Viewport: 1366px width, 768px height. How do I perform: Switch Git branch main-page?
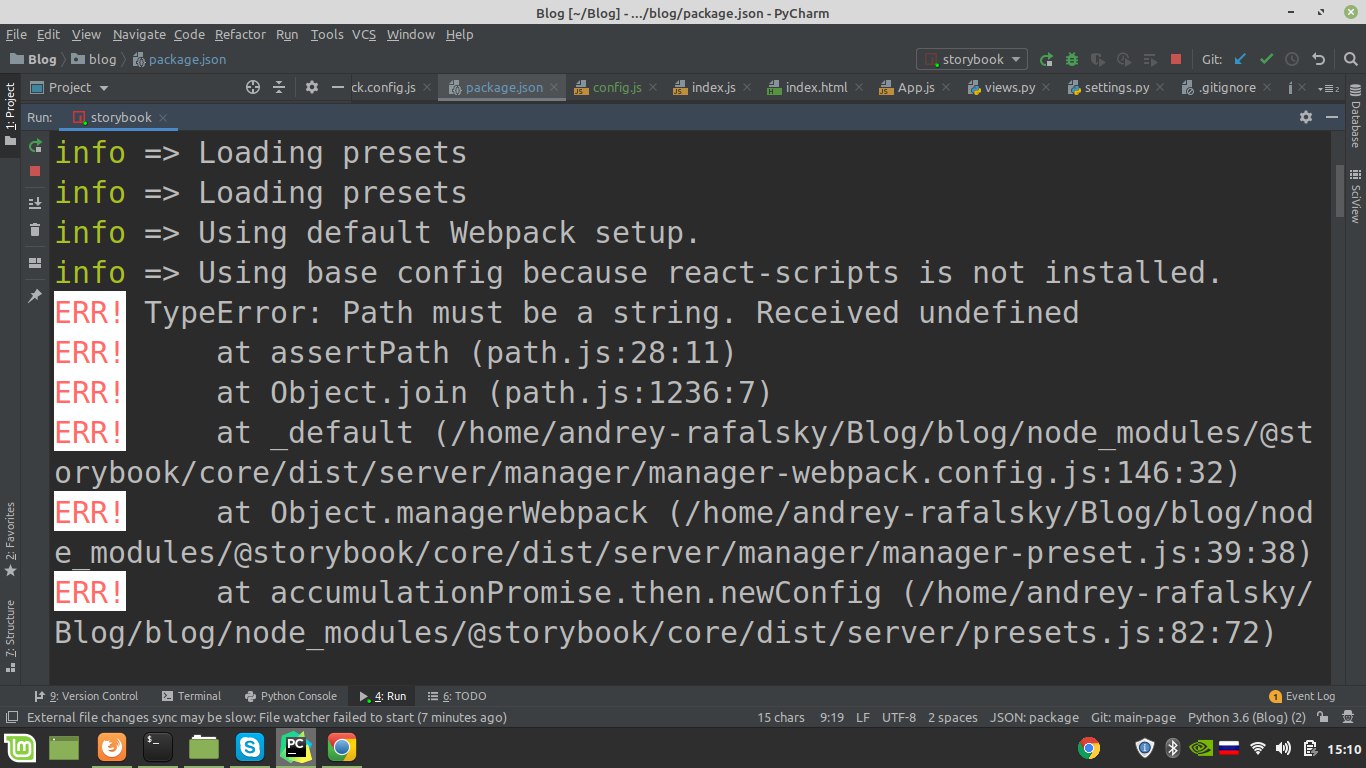coord(1133,718)
